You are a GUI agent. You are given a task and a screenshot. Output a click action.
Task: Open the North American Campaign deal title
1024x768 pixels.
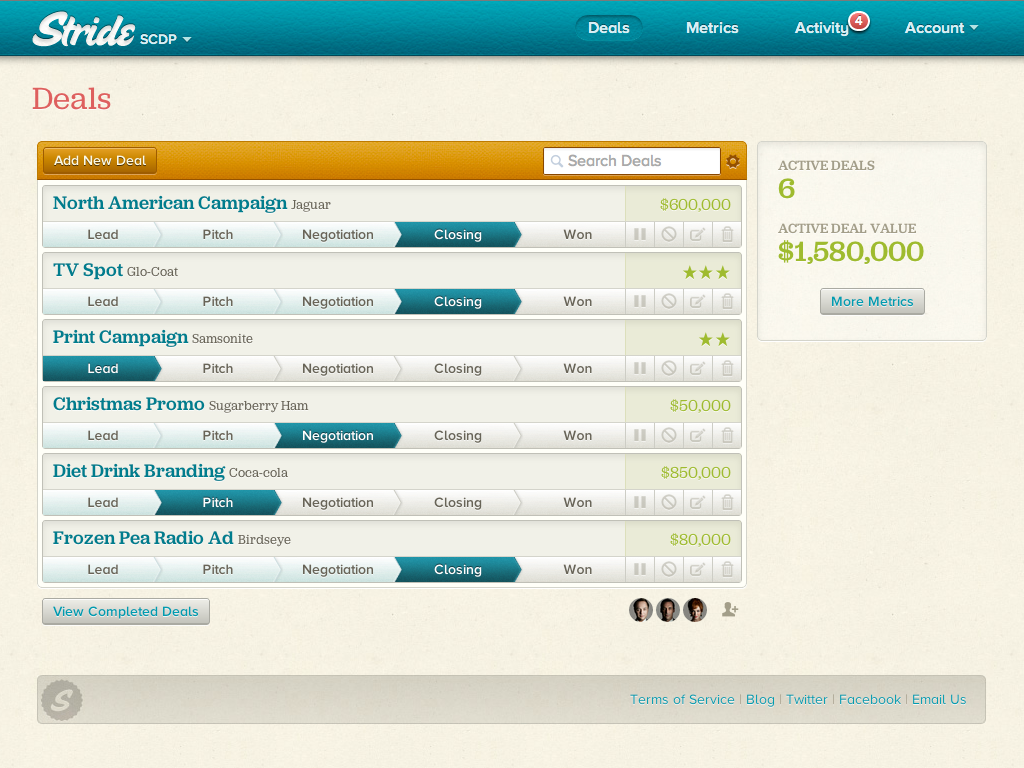(x=170, y=203)
